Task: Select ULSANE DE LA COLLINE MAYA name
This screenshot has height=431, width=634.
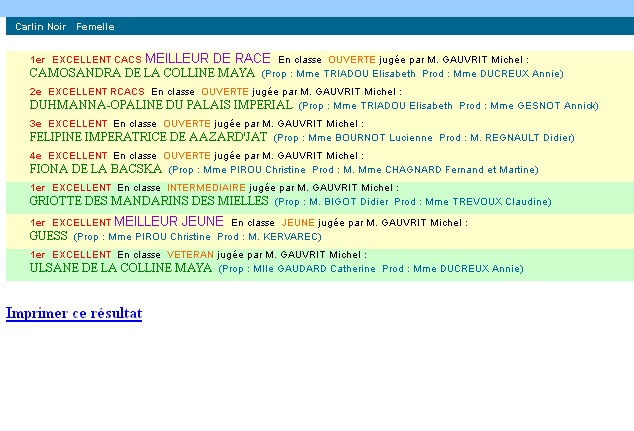Action: point(121,268)
